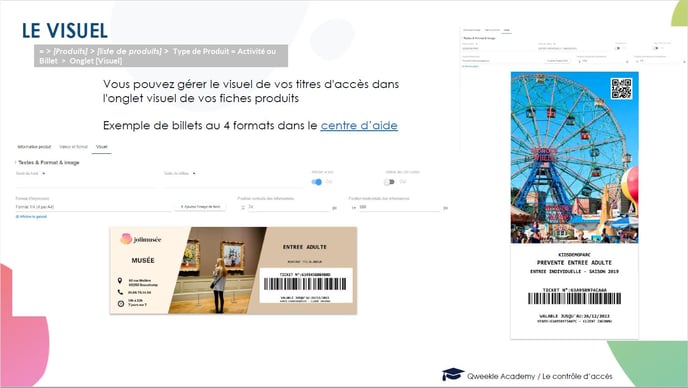
Task: Click the QR code on the Ferris wheel ticket
Action: pos(621,89)
